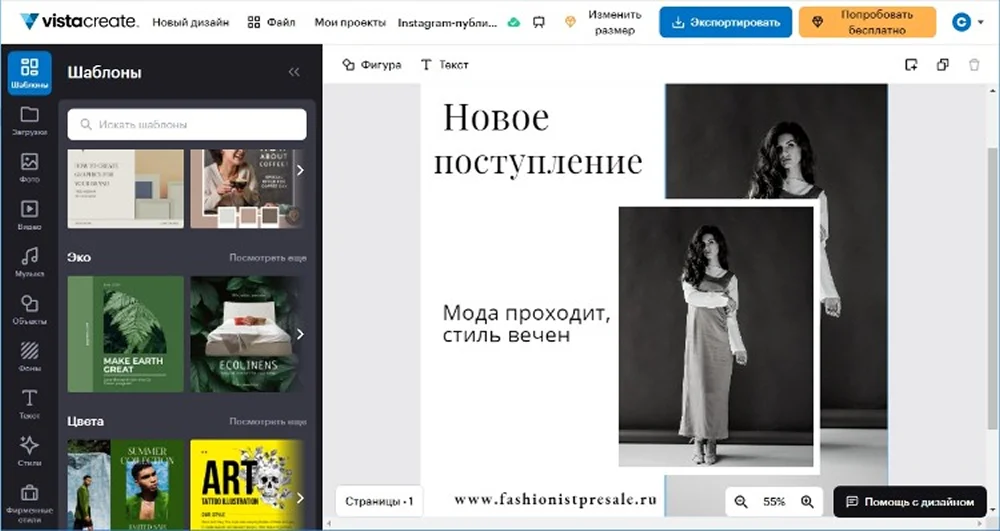Viewport: 1000px width, 531px height.
Task: Click the duplicate page icon
Action: tap(943, 64)
